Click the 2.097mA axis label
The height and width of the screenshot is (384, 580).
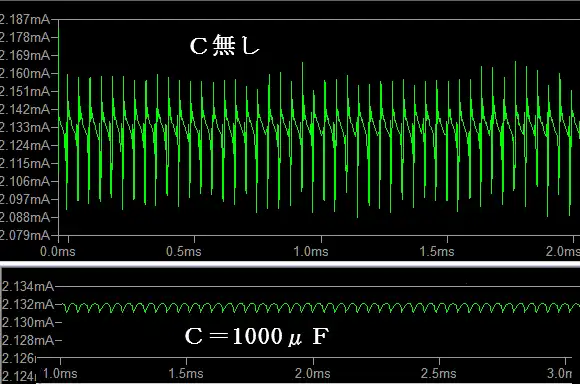(25, 199)
